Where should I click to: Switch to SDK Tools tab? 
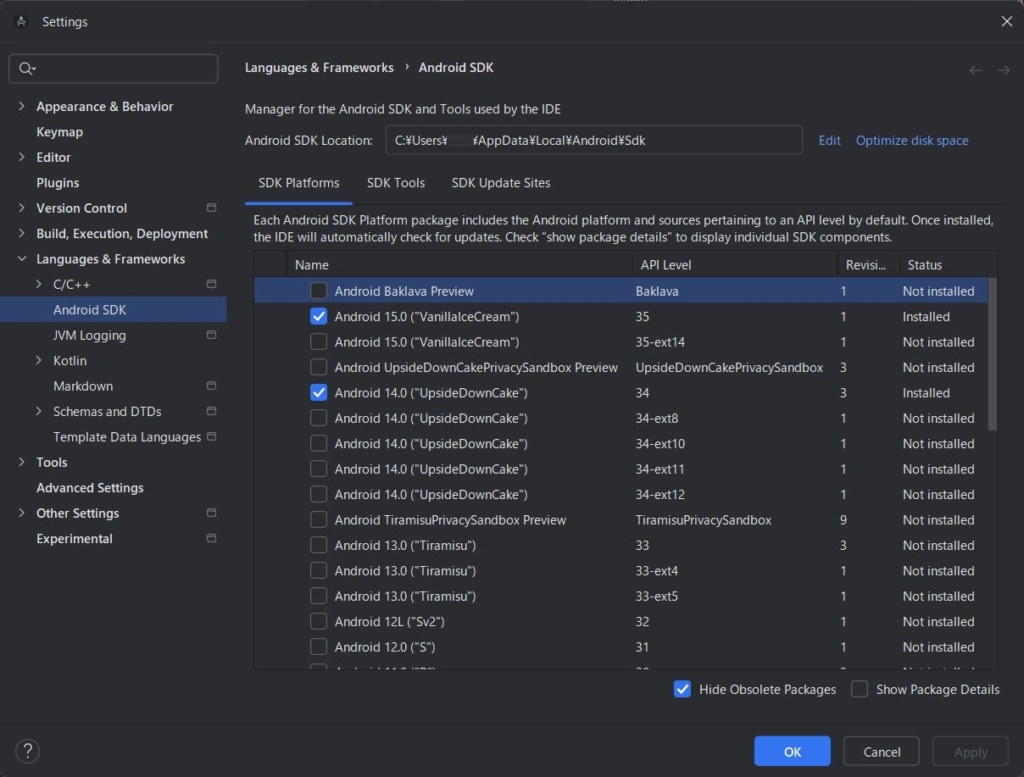396,183
